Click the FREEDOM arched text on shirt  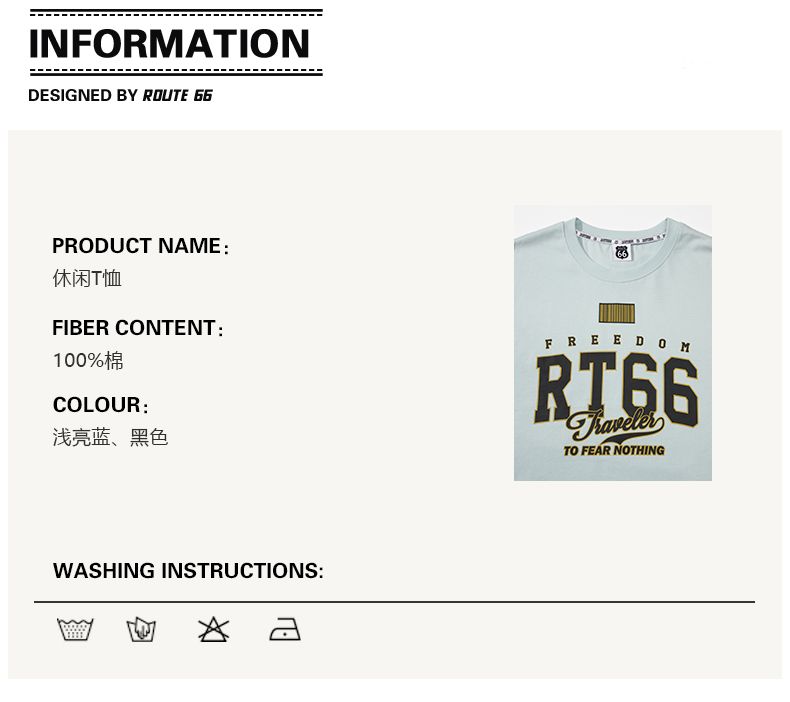(x=617, y=345)
